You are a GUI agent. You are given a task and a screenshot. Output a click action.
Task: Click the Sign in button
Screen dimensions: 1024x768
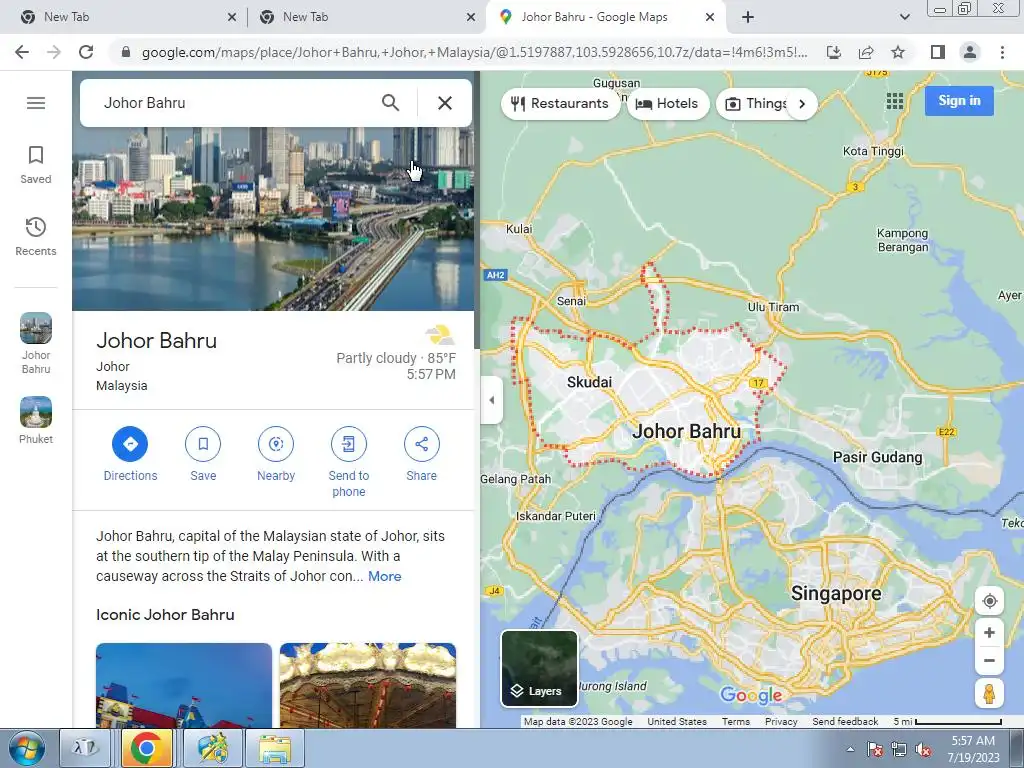point(959,101)
